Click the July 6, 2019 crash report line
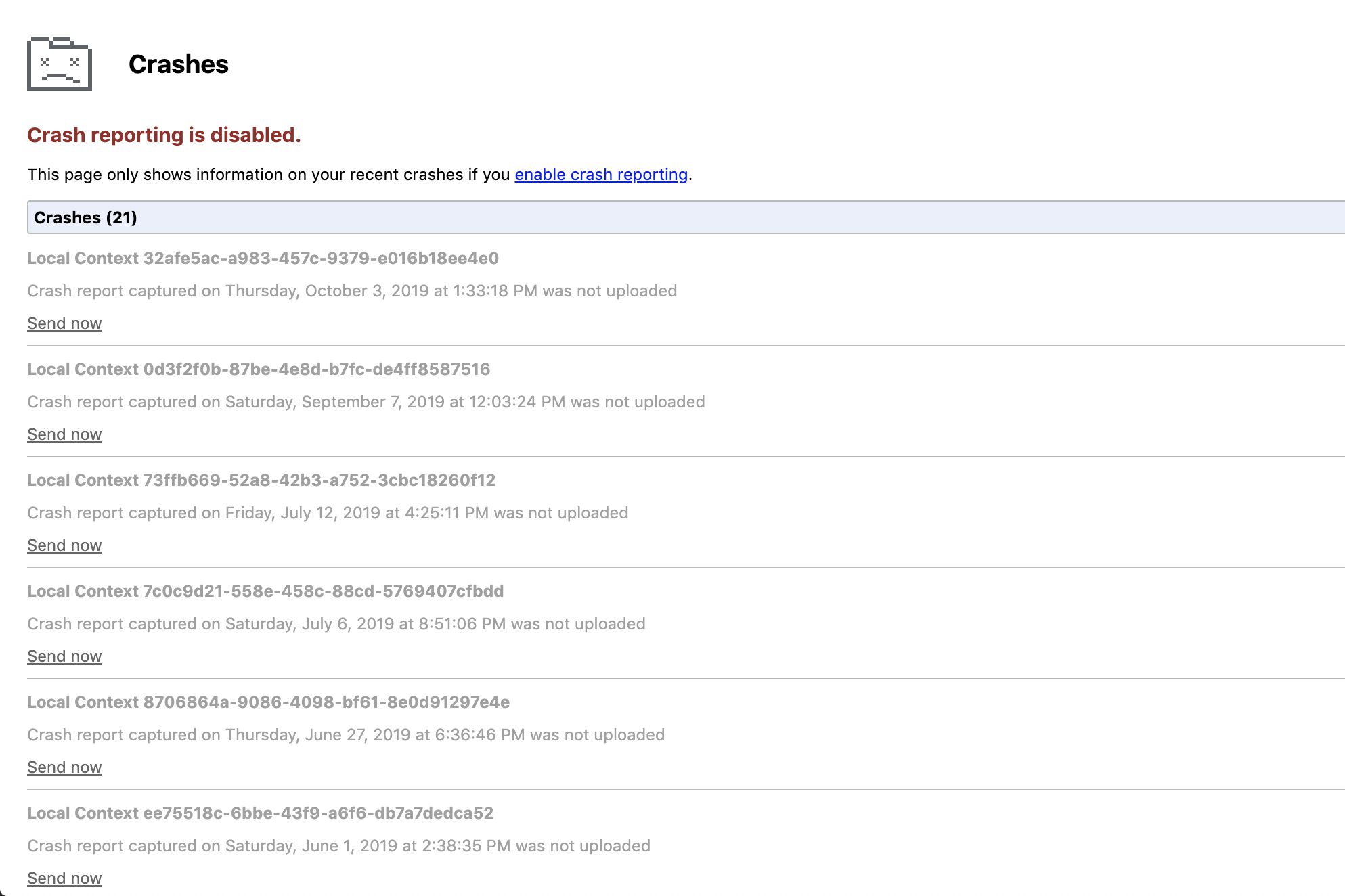Viewport: 1345px width, 896px height. click(x=336, y=624)
